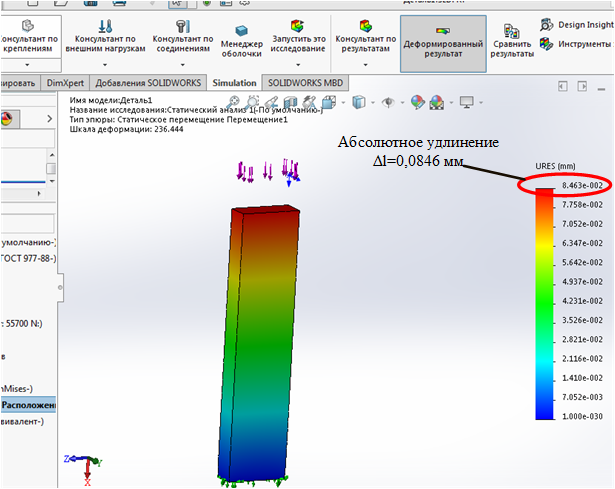The height and width of the screenshot is (489, 615).
Task: Open Design Insight plot
Action: (577, 24)
